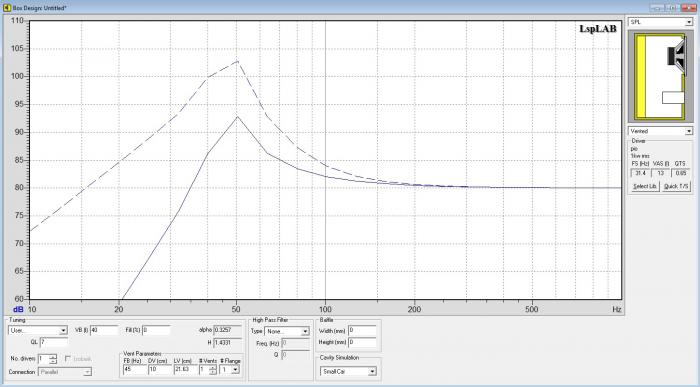Click the VB (l) input field
This screenshot has width=700, height=387.
click(x=104, y=330)
